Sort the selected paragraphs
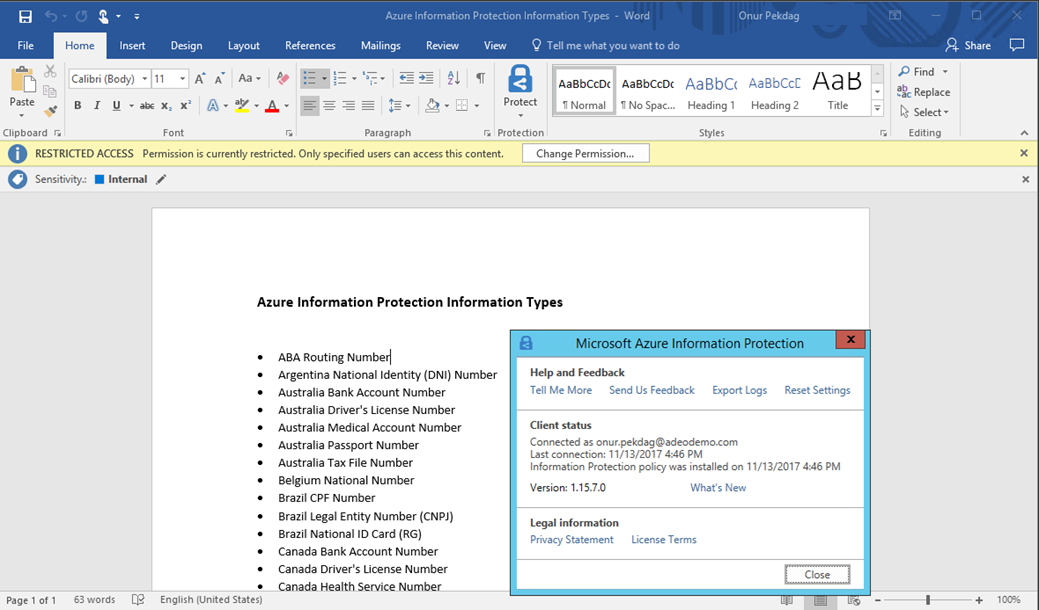The width and height of the screenshot is (1039, 610). (453, 79)
